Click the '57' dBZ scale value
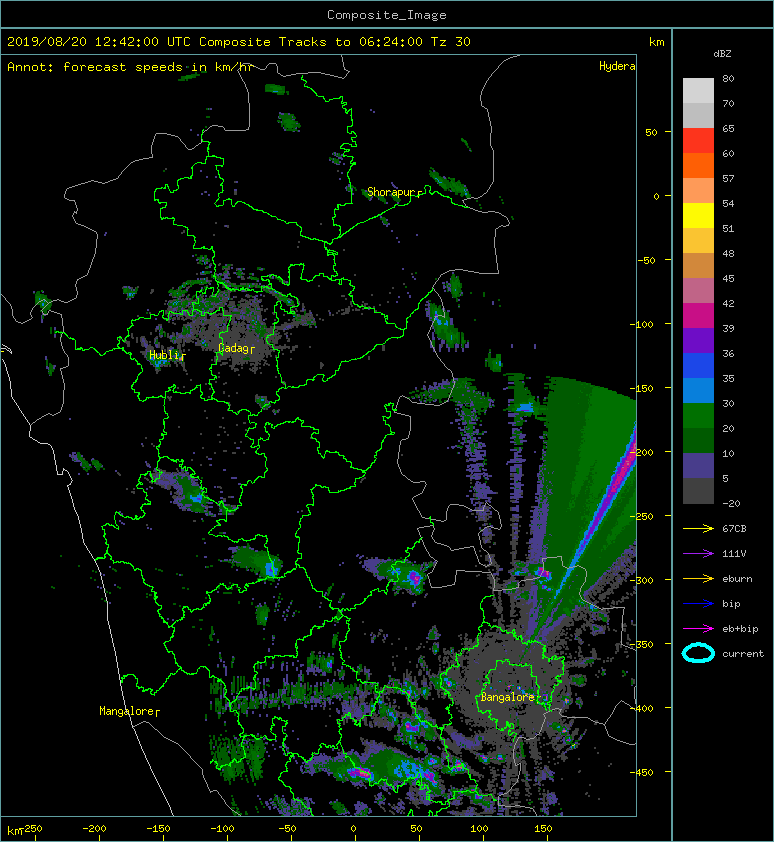774x842 pixels. [x=728, y=178]
